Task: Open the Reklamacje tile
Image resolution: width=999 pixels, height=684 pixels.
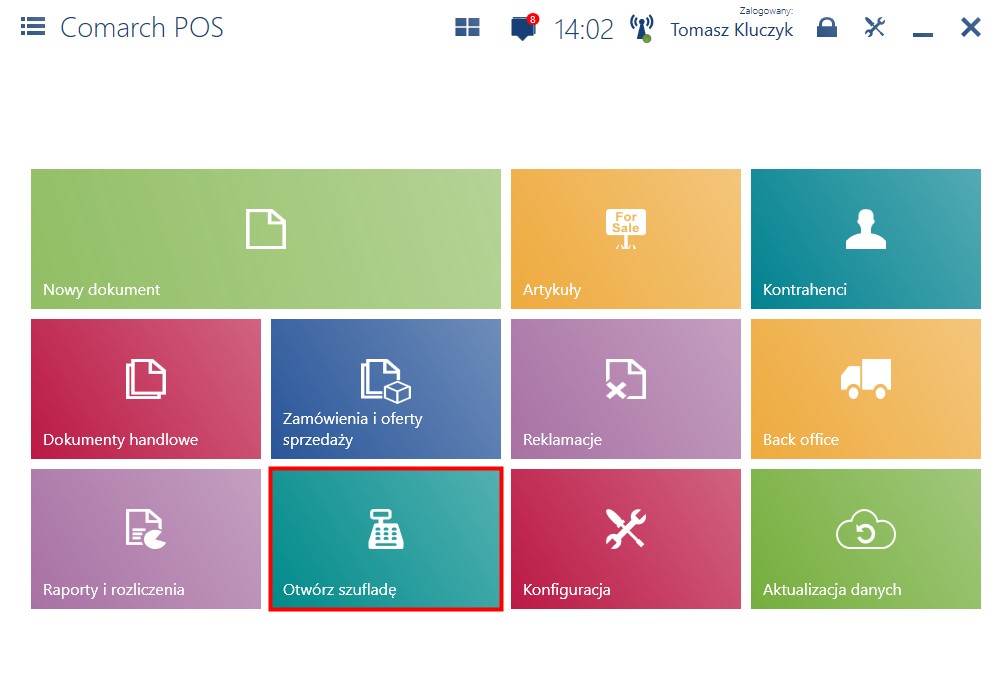Action: coord(626,389)
